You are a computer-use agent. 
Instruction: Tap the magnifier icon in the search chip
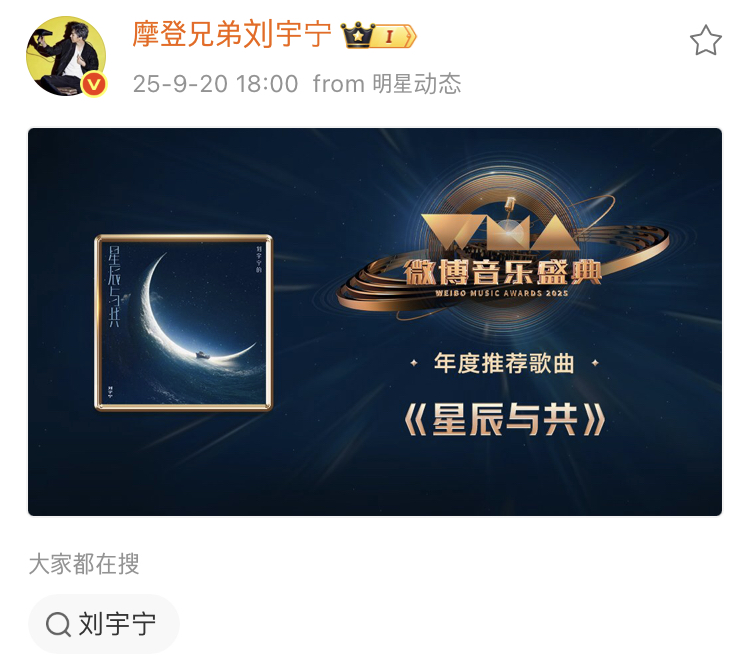click(58, 624)
